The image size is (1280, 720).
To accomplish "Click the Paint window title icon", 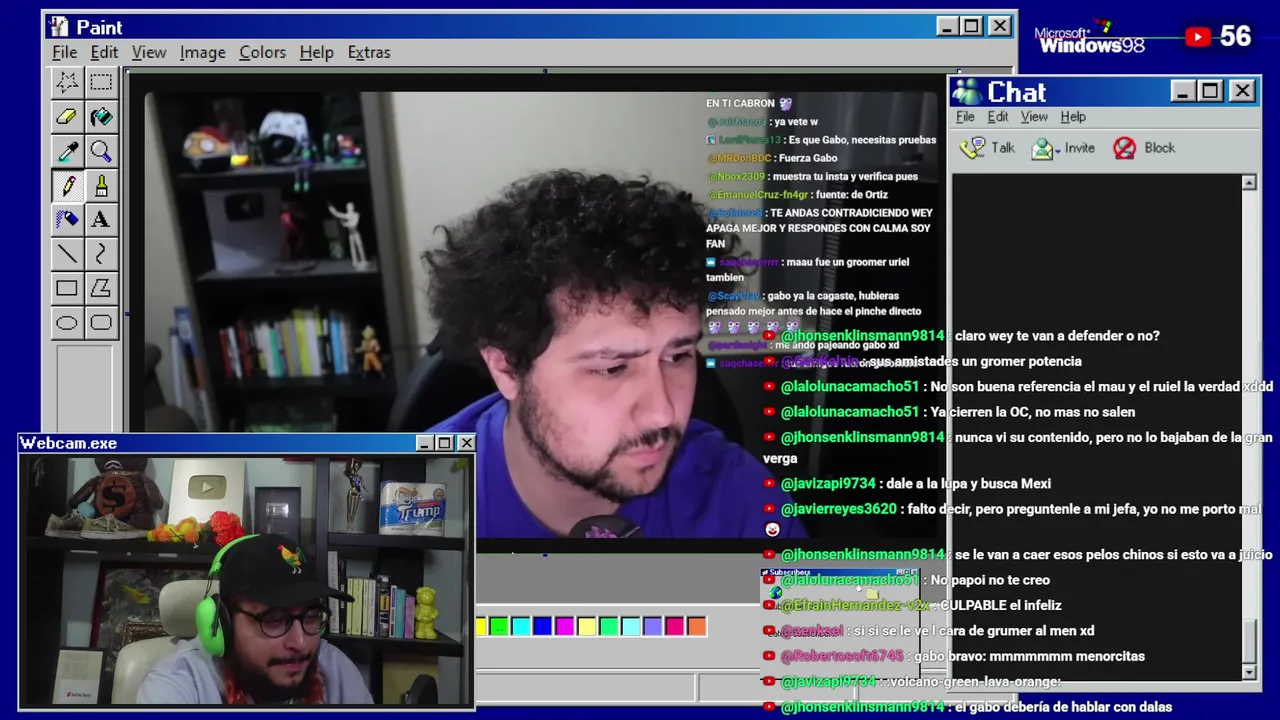I will pos(59,27).
